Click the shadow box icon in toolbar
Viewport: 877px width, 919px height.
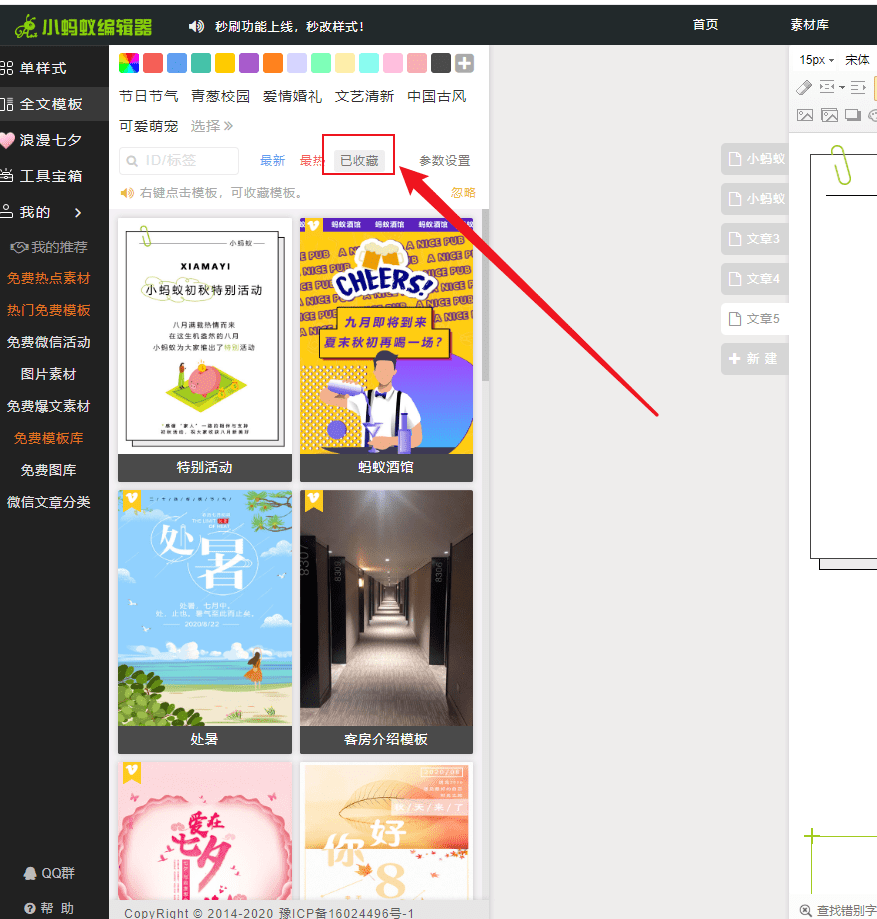click(x=853, y=115)
